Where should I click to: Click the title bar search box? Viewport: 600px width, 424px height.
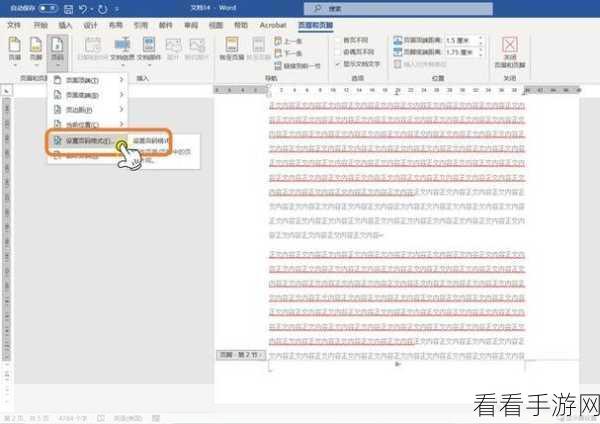coord(398,8)
